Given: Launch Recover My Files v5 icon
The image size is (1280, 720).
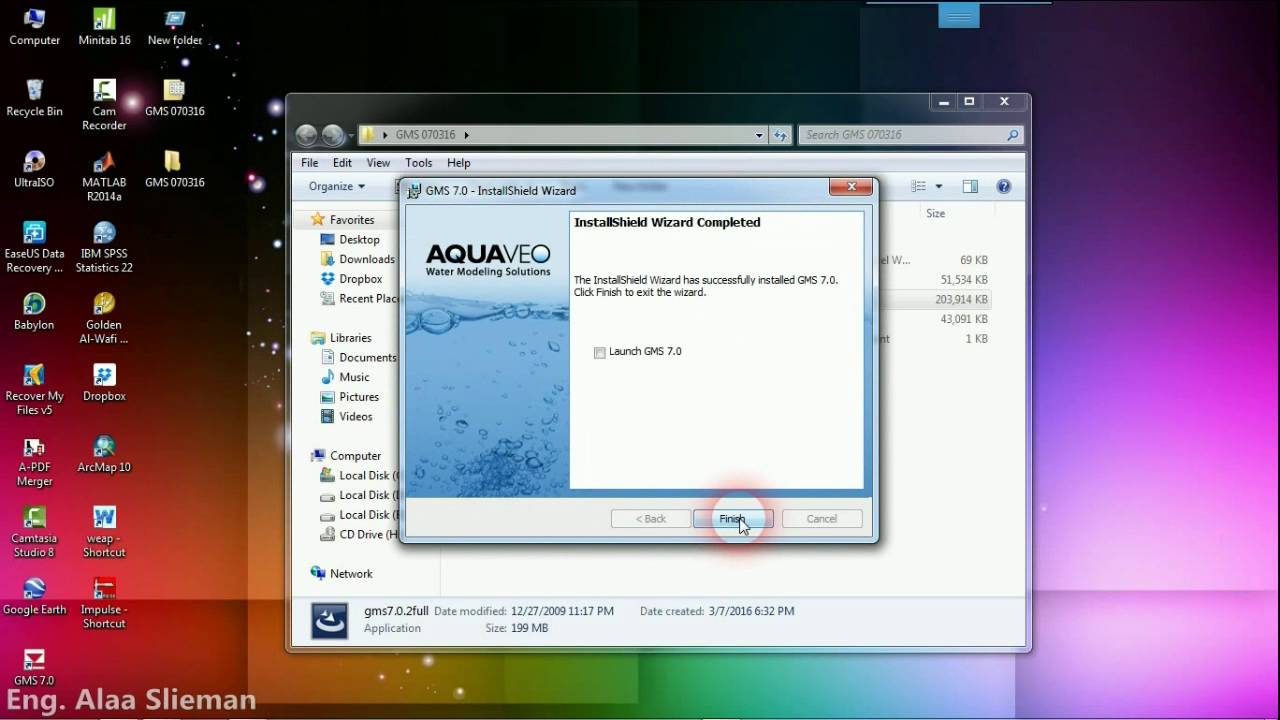Looking at the screenshot, I should tap(34, 388).
